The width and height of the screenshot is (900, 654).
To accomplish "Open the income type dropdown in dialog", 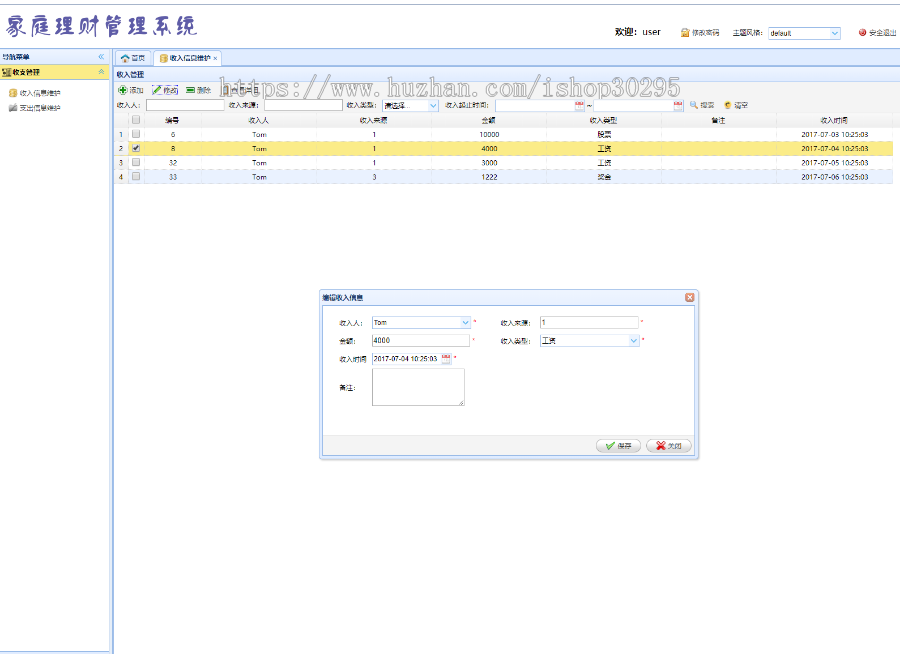I will [x=633, y=341].
